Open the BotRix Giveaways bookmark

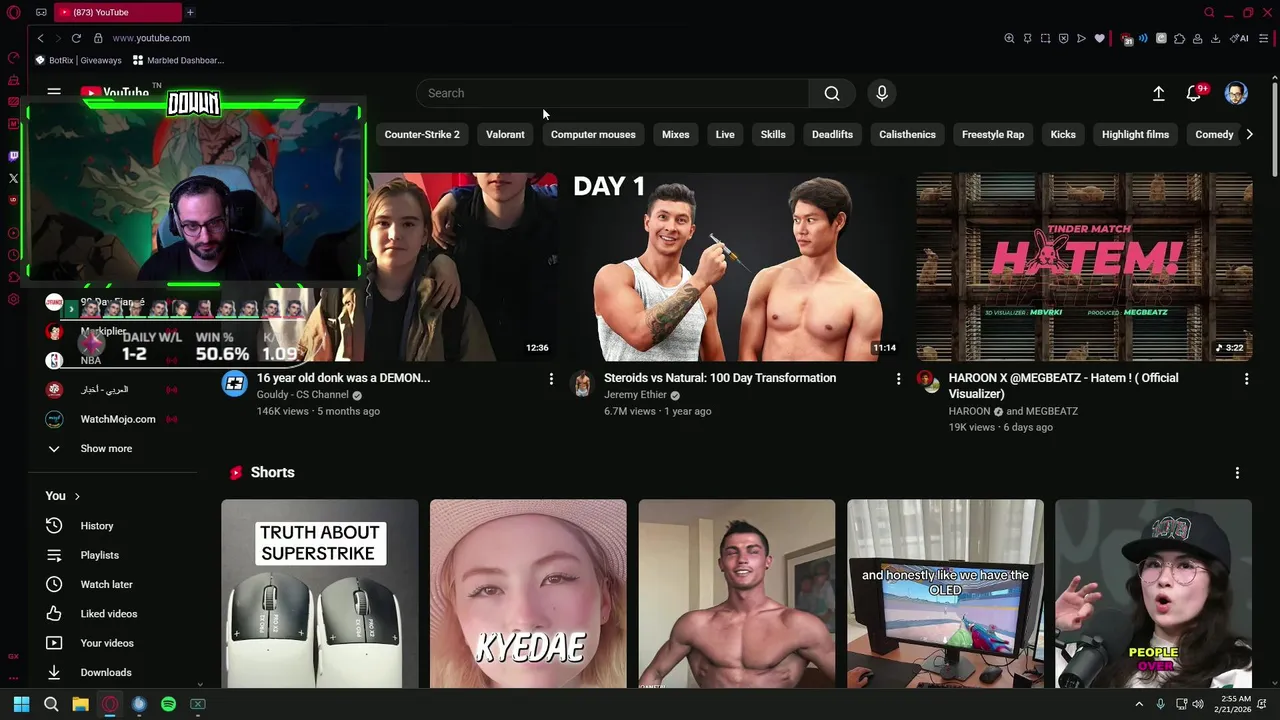[78, 60]
